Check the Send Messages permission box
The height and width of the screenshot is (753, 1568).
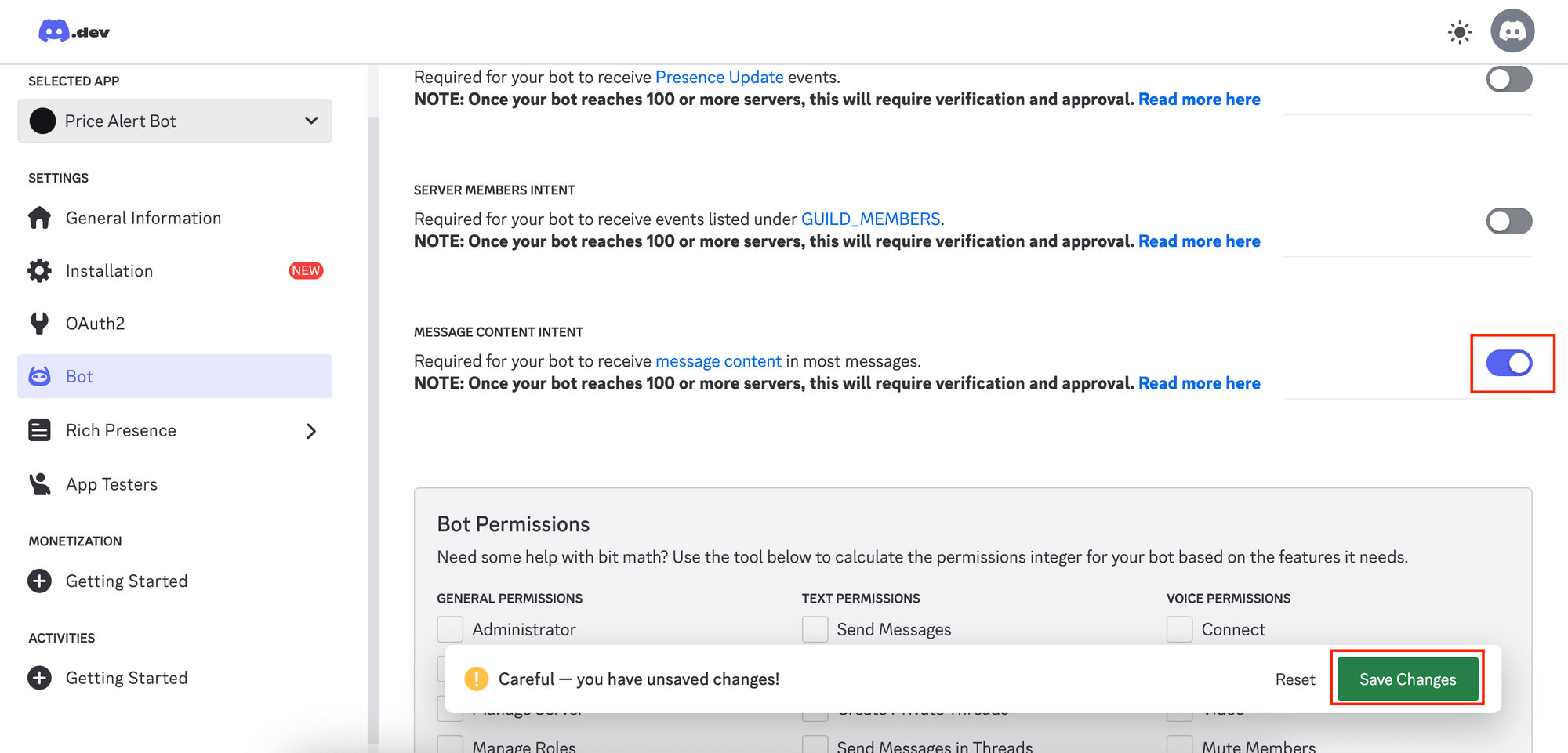815,628
